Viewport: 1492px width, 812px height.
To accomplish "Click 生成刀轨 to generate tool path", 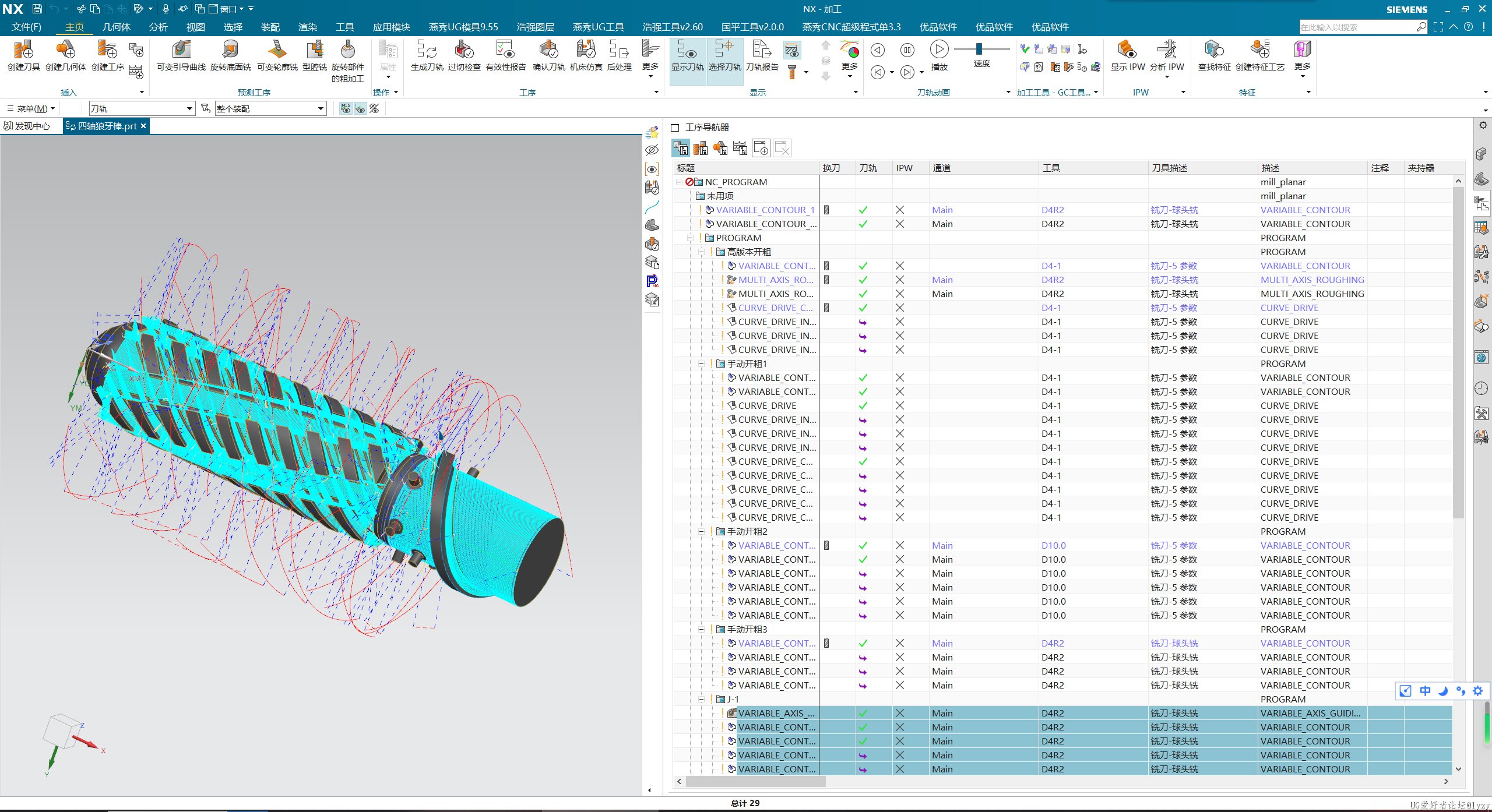I will [x=427, y=55].
